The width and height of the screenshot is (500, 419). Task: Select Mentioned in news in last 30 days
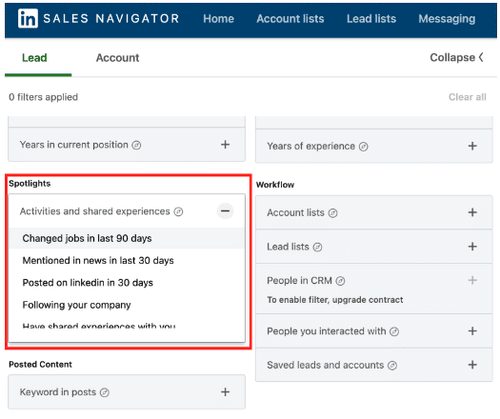[127, 260]
